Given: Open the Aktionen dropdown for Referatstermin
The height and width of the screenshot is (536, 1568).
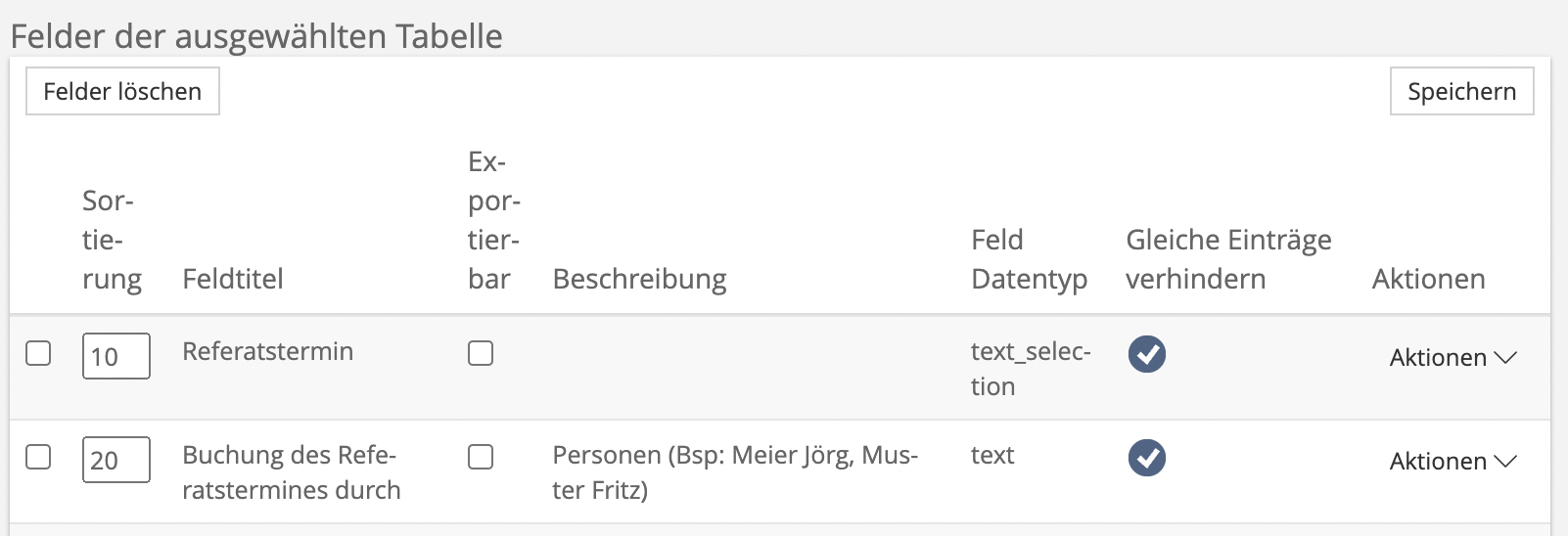Looking at the screenshot, I should point(1453,358).
